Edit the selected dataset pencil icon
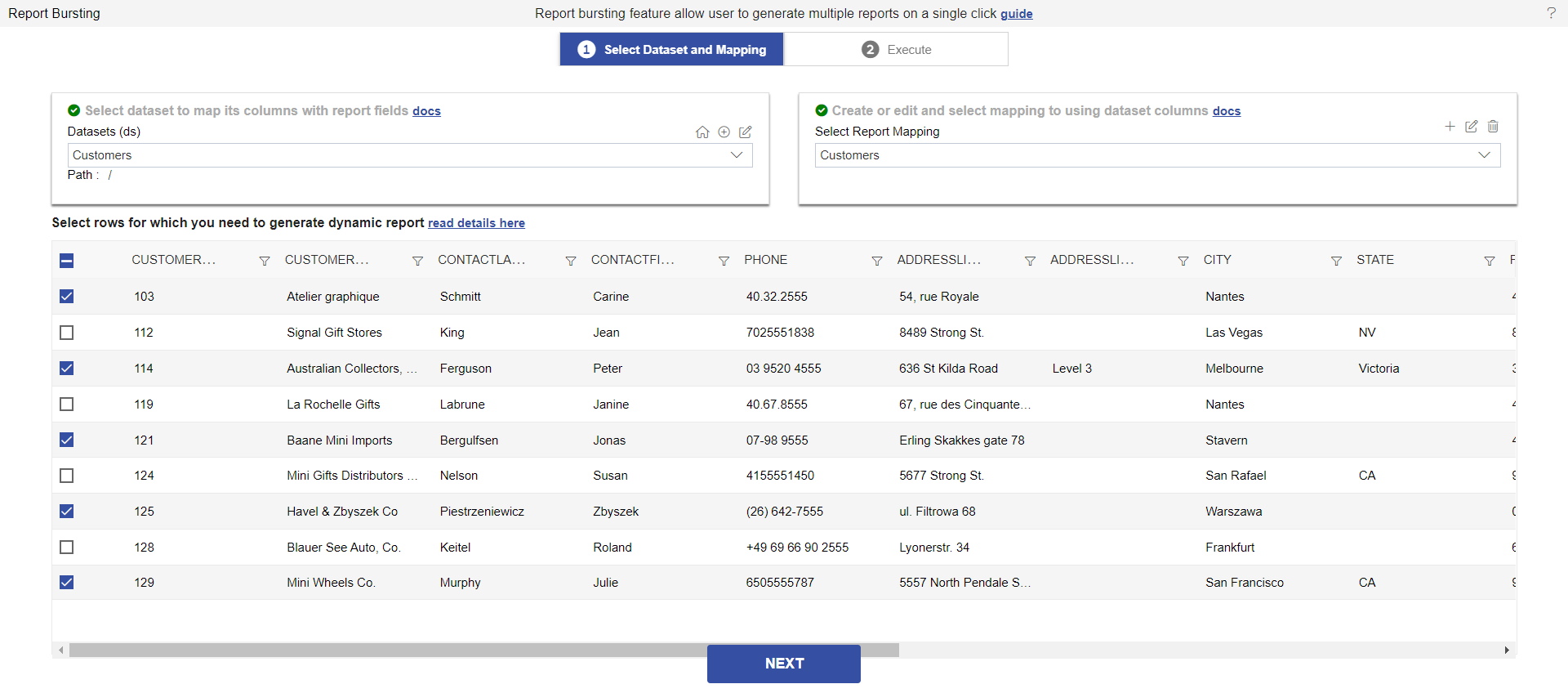Image resolution: width=1568 pixels, height=693 pixels. click(x=745, y=132)
